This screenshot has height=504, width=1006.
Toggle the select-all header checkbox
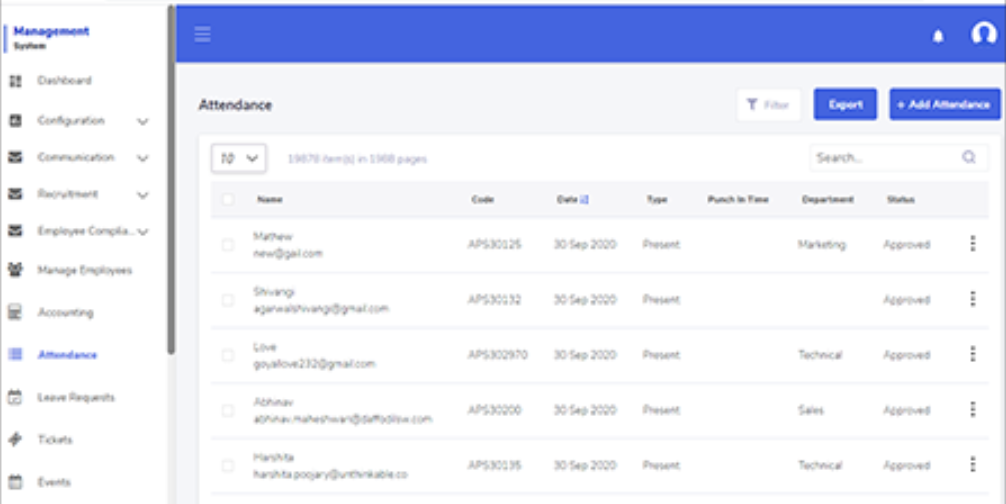228,199
